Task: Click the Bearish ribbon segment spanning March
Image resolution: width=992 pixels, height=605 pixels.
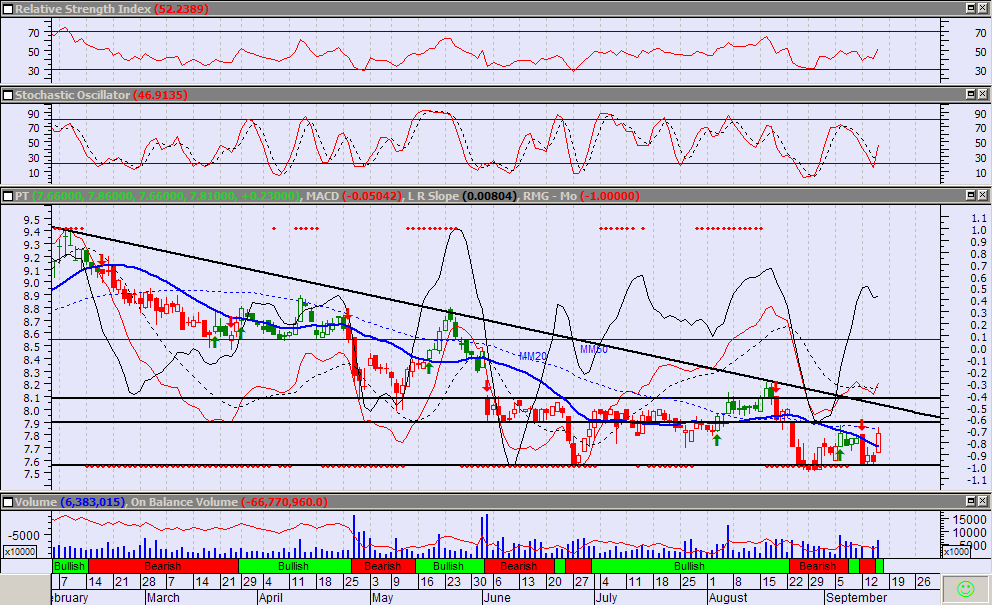Action: tap(163, 566)
